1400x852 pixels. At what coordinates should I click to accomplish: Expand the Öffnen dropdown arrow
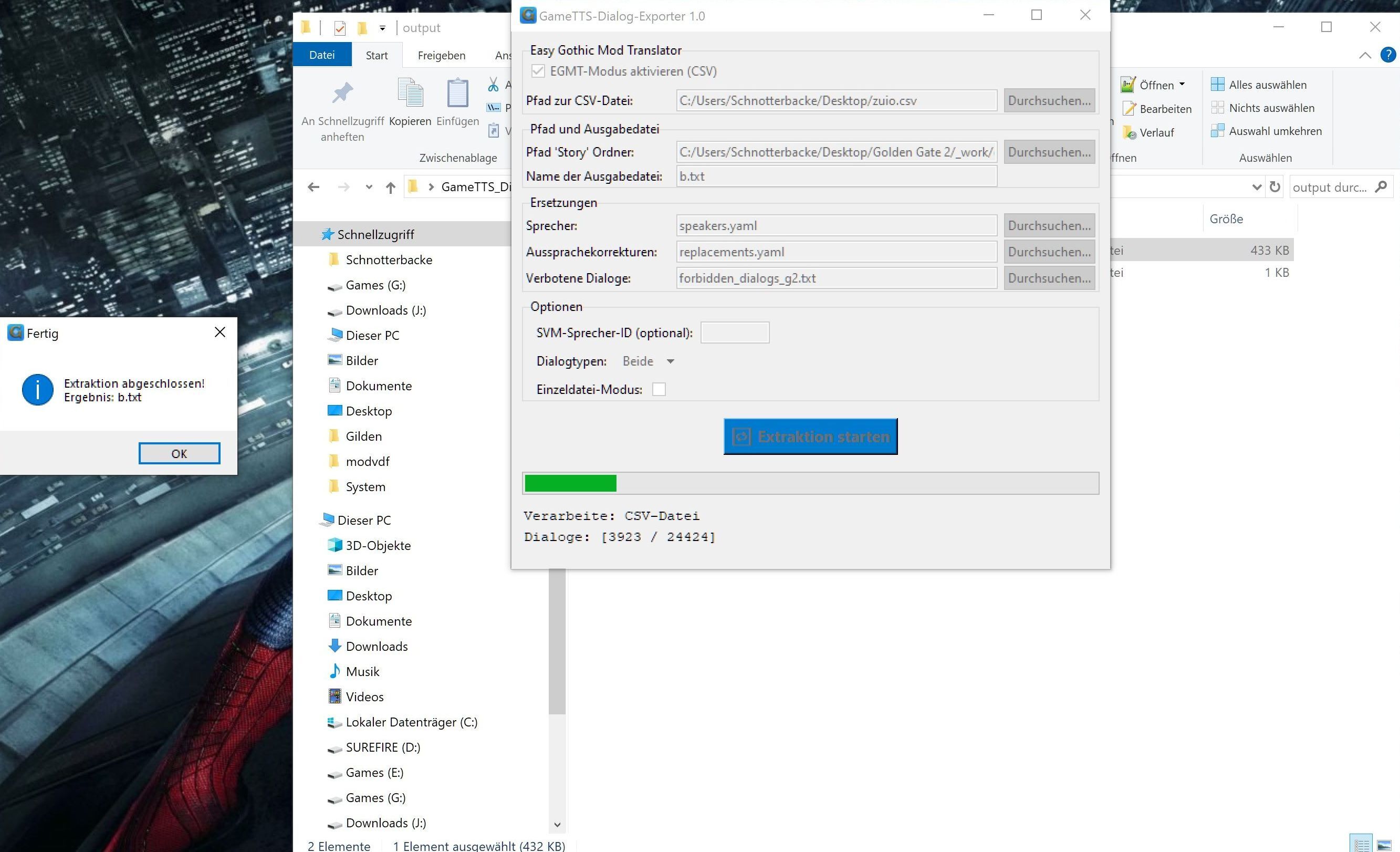tap(1182, 84)
